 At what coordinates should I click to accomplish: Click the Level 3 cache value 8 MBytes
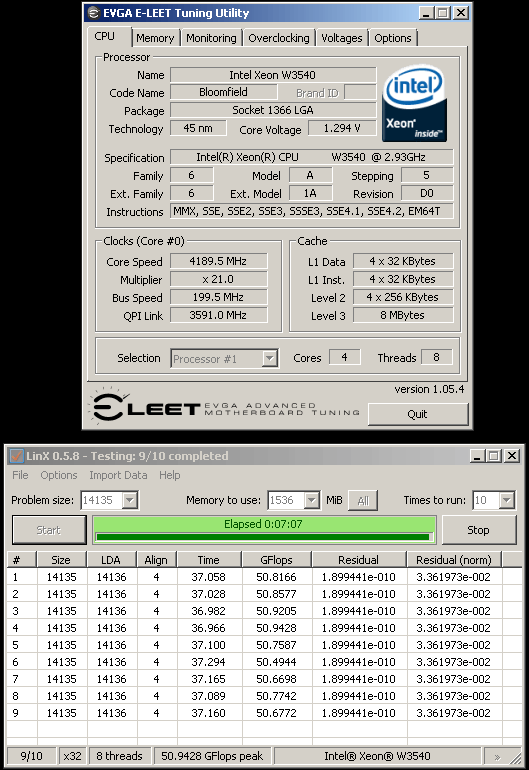point(403,315)
